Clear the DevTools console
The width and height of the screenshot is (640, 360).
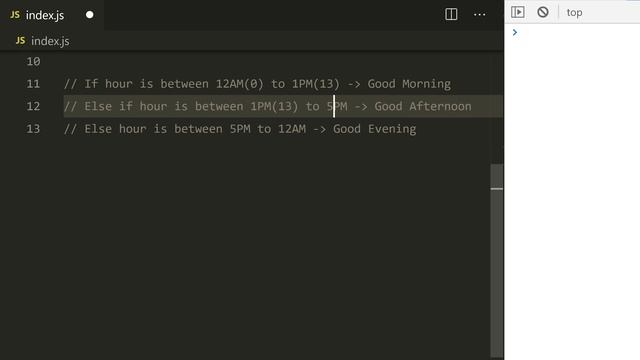pos(543,12)
